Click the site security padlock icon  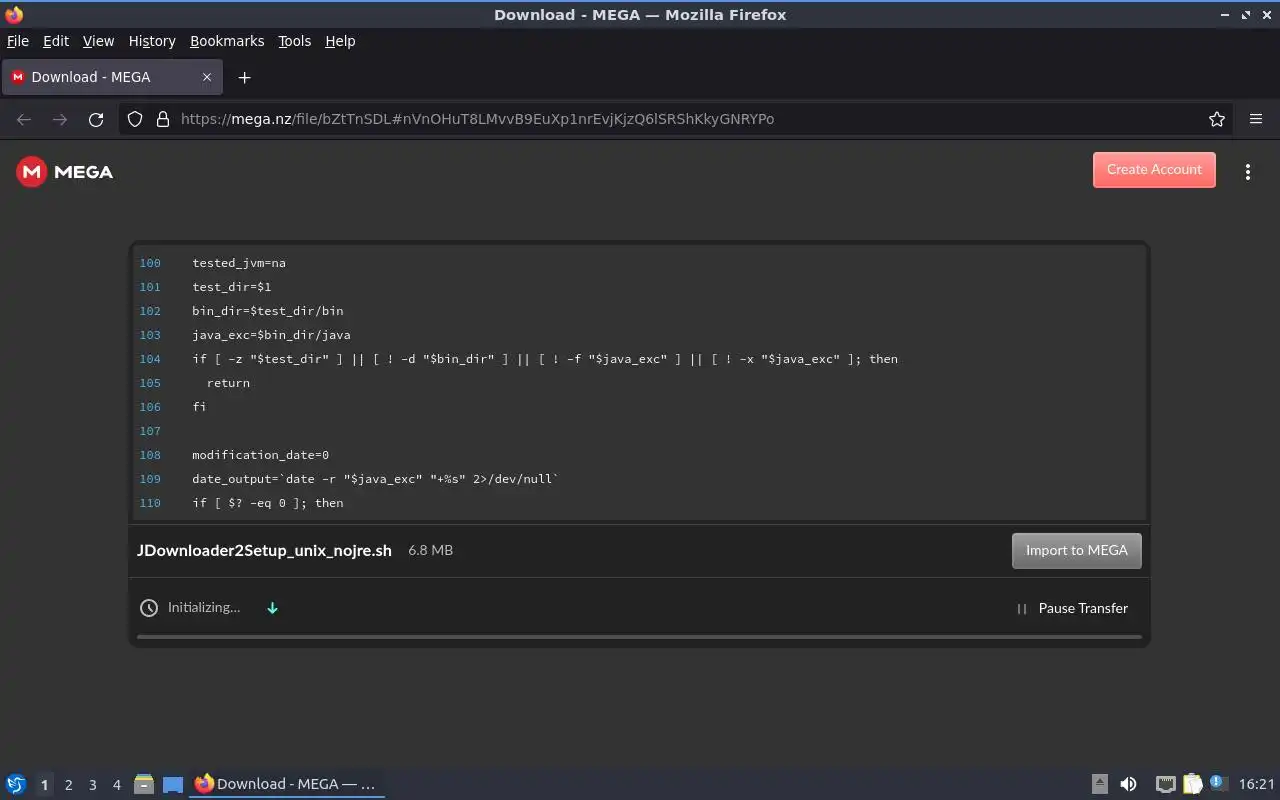[163, 119]
